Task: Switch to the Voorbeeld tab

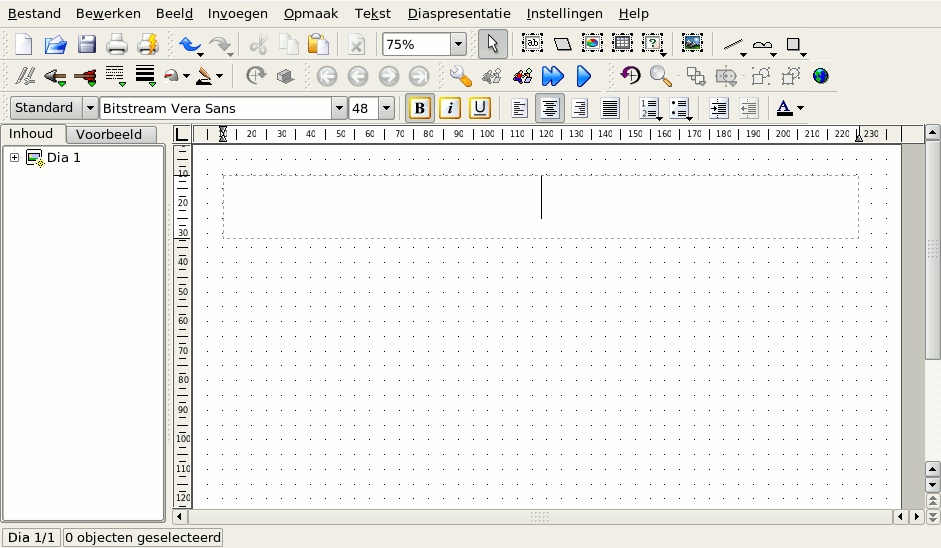Action: [116, 135]
